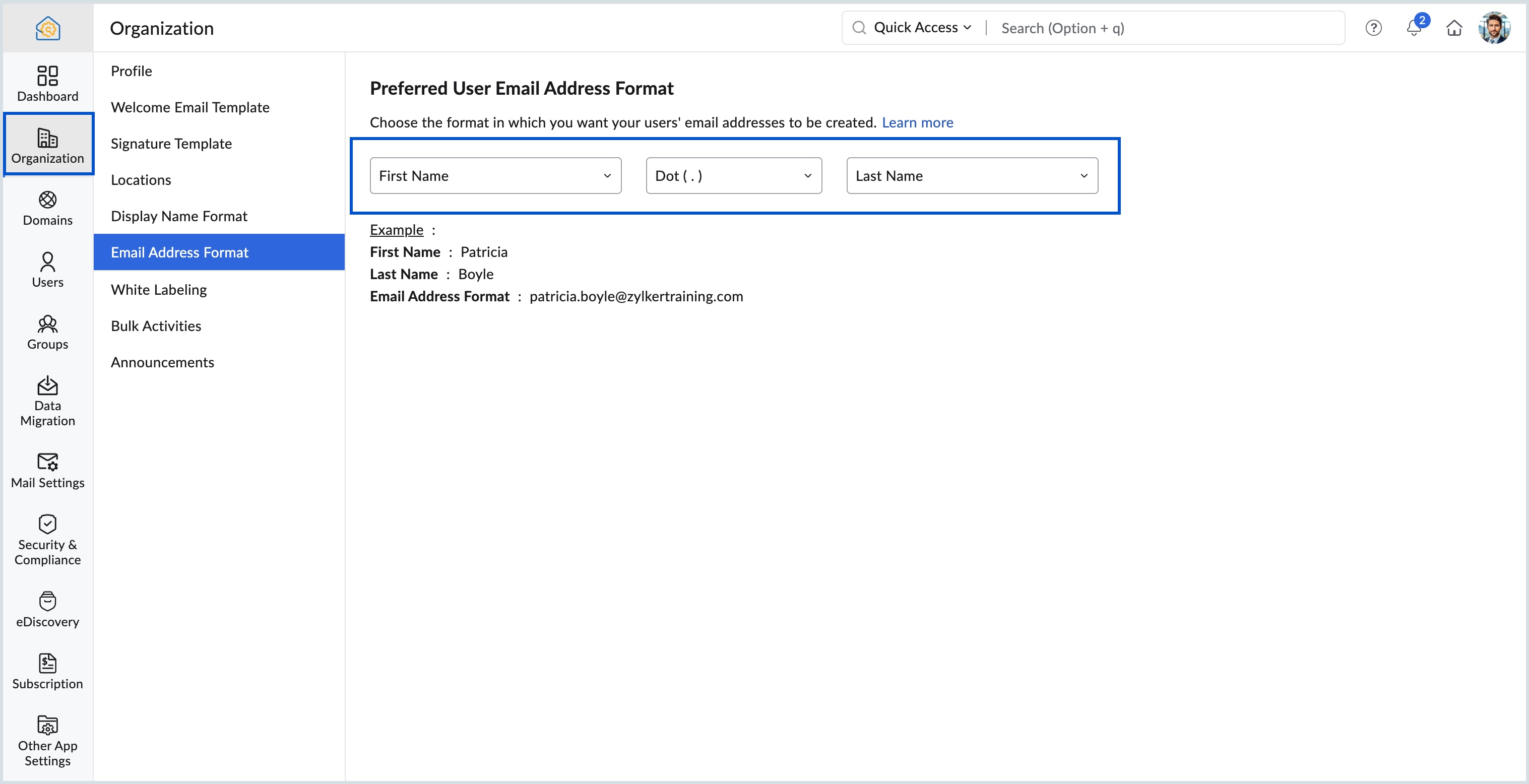Click the help question mark icon
The image size is (1529, 784).
click(x=1373, y=28)
